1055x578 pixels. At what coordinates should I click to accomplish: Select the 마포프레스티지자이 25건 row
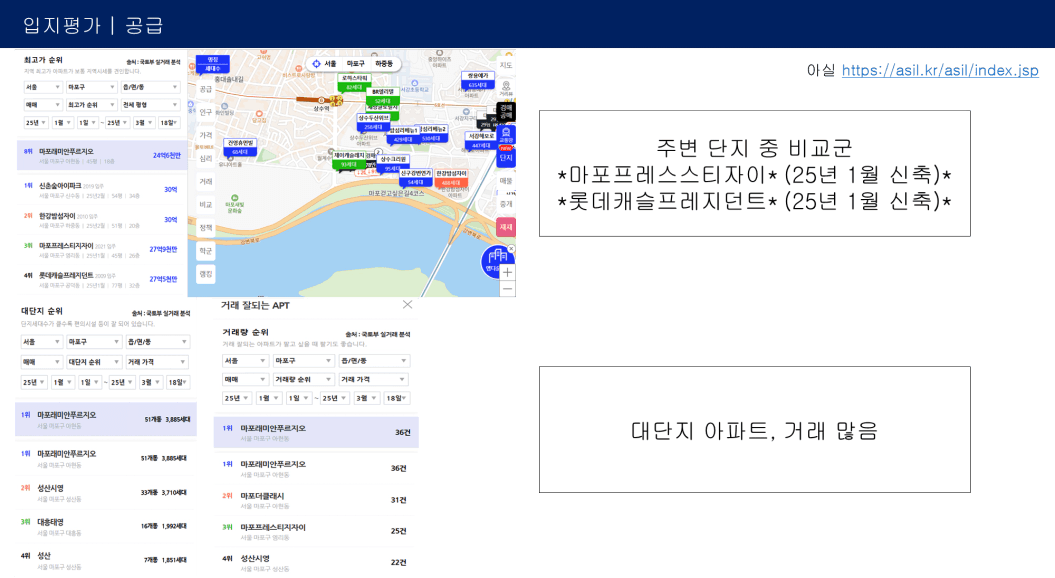(x=316, y=531)
